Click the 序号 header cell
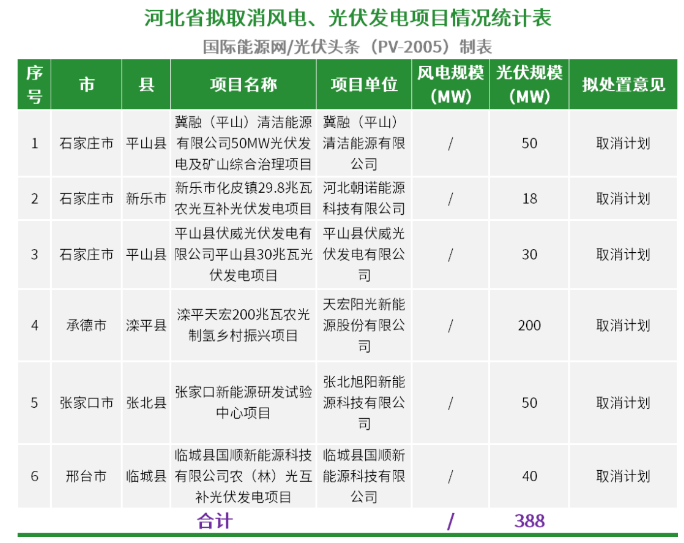The width and height of the screenshot is (684, 543). coord(34,85)
